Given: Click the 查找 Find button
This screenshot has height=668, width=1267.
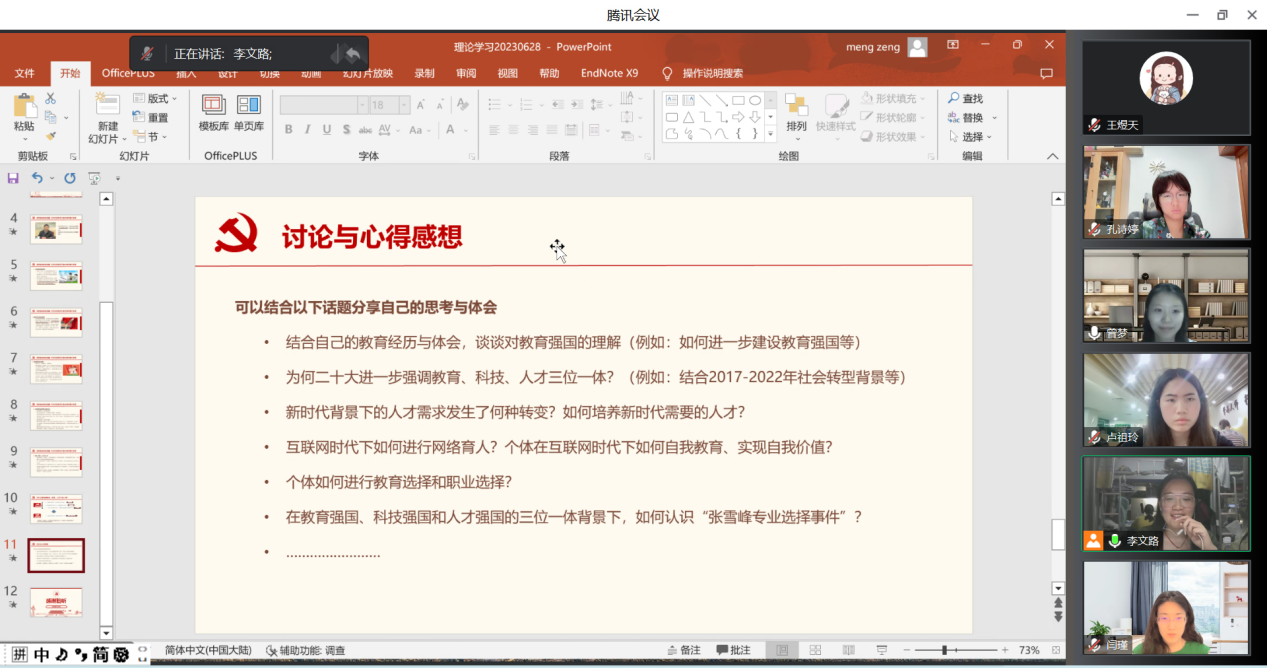Looking at the screenshot, I should coord(966,99).
